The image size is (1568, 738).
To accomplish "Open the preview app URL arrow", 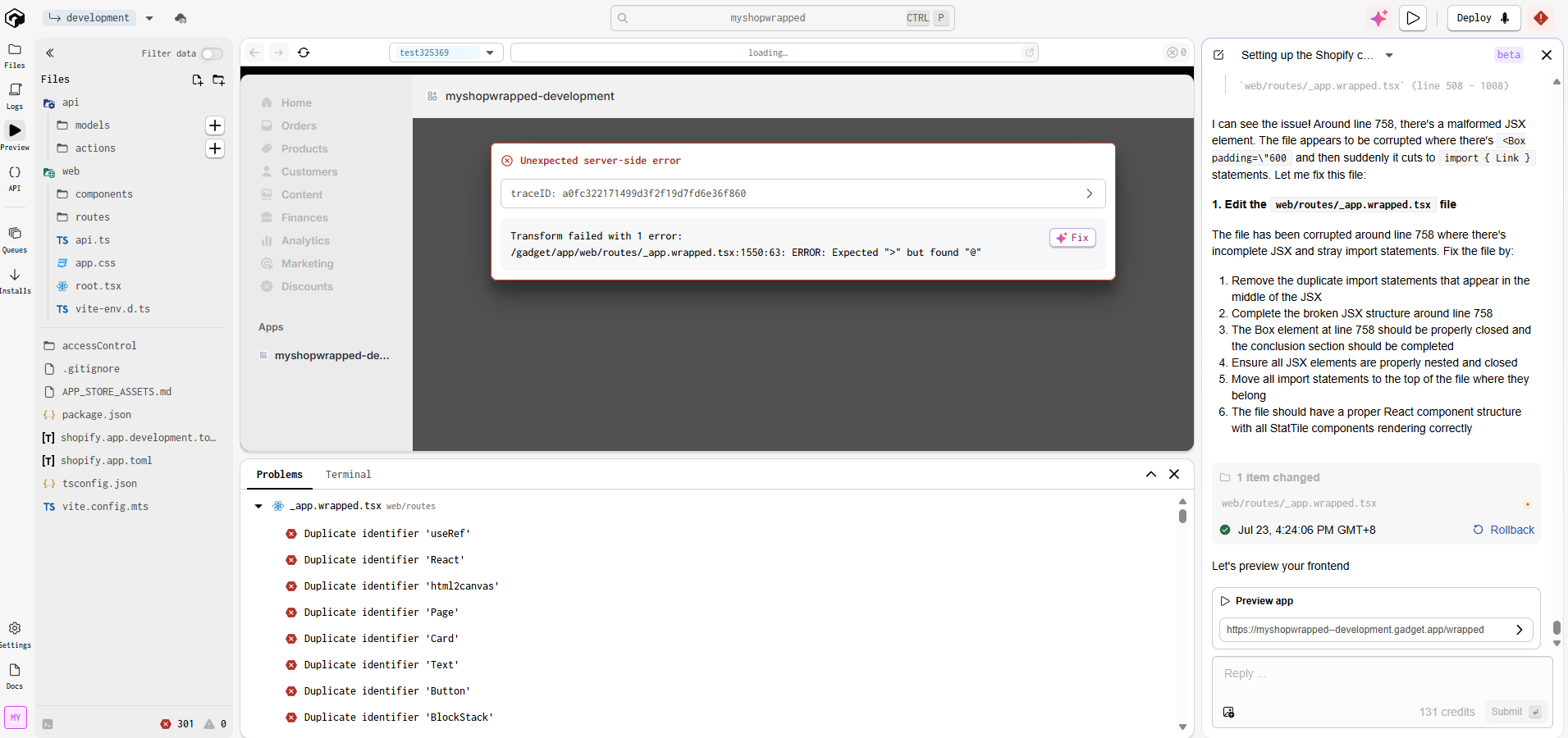I will [x=1519, y=630].
